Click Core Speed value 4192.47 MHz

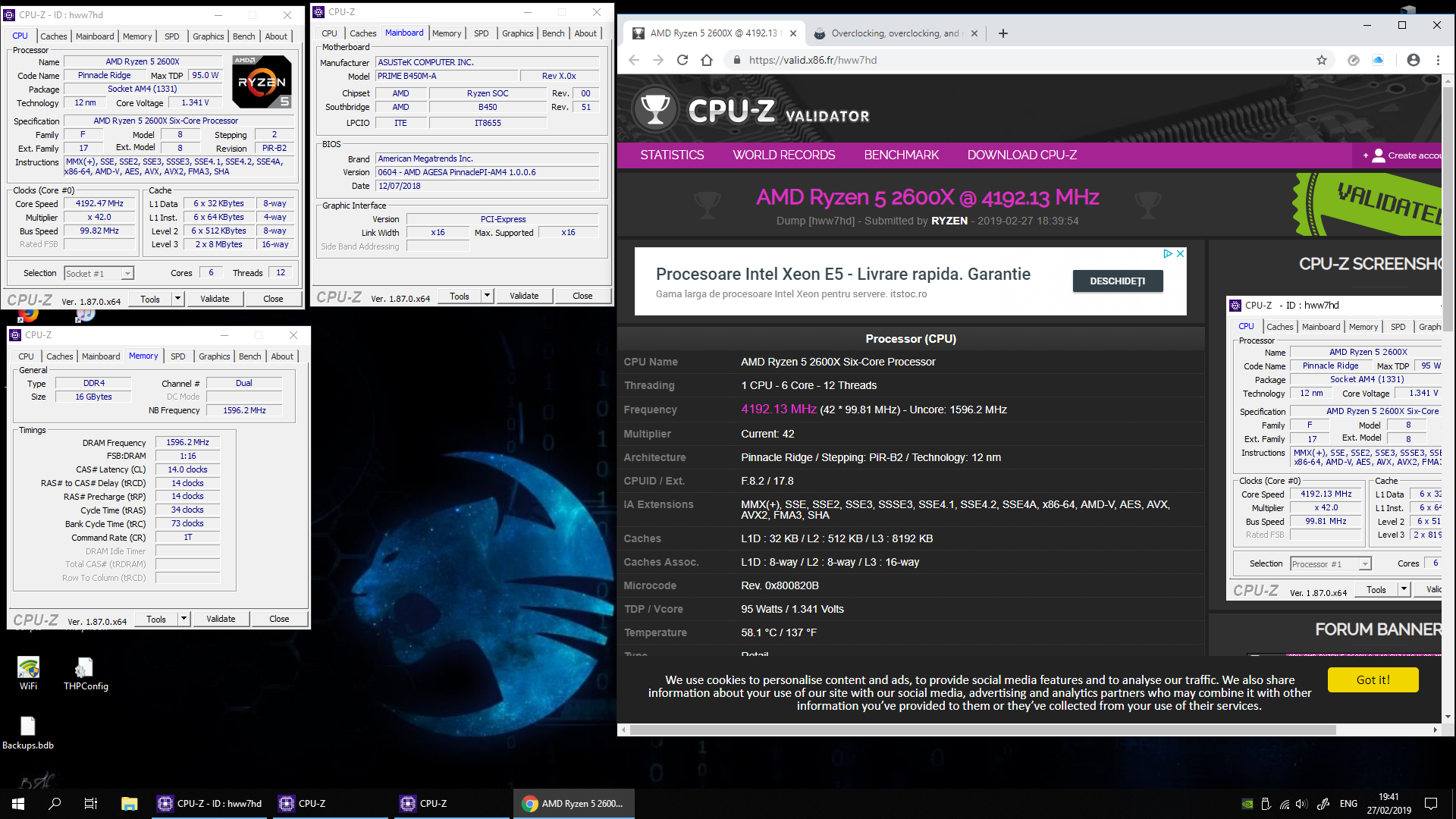pyautogui.click(x=99, y=204)
